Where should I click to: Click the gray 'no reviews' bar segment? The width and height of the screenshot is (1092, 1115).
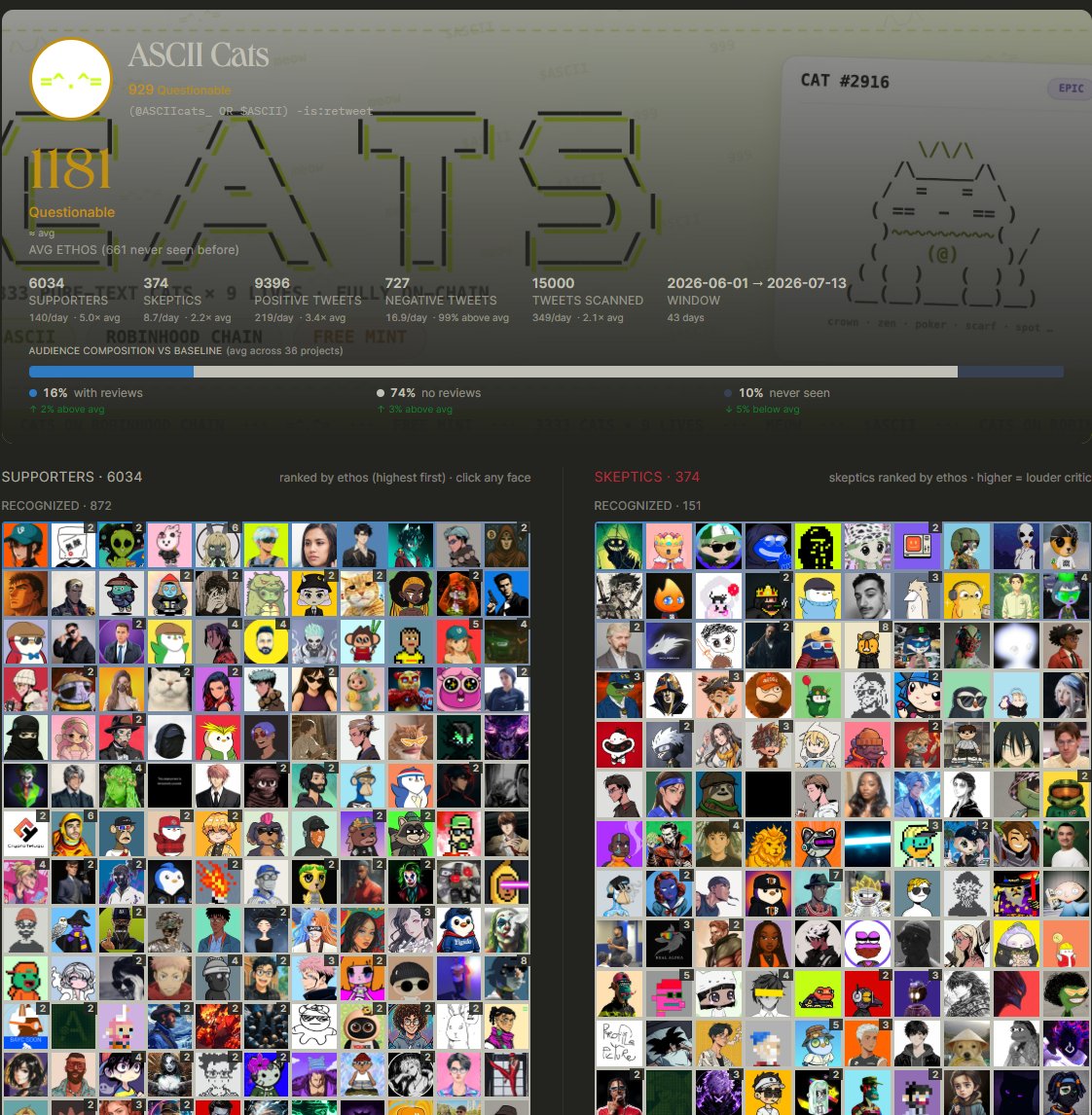click(x=575, y=372)
